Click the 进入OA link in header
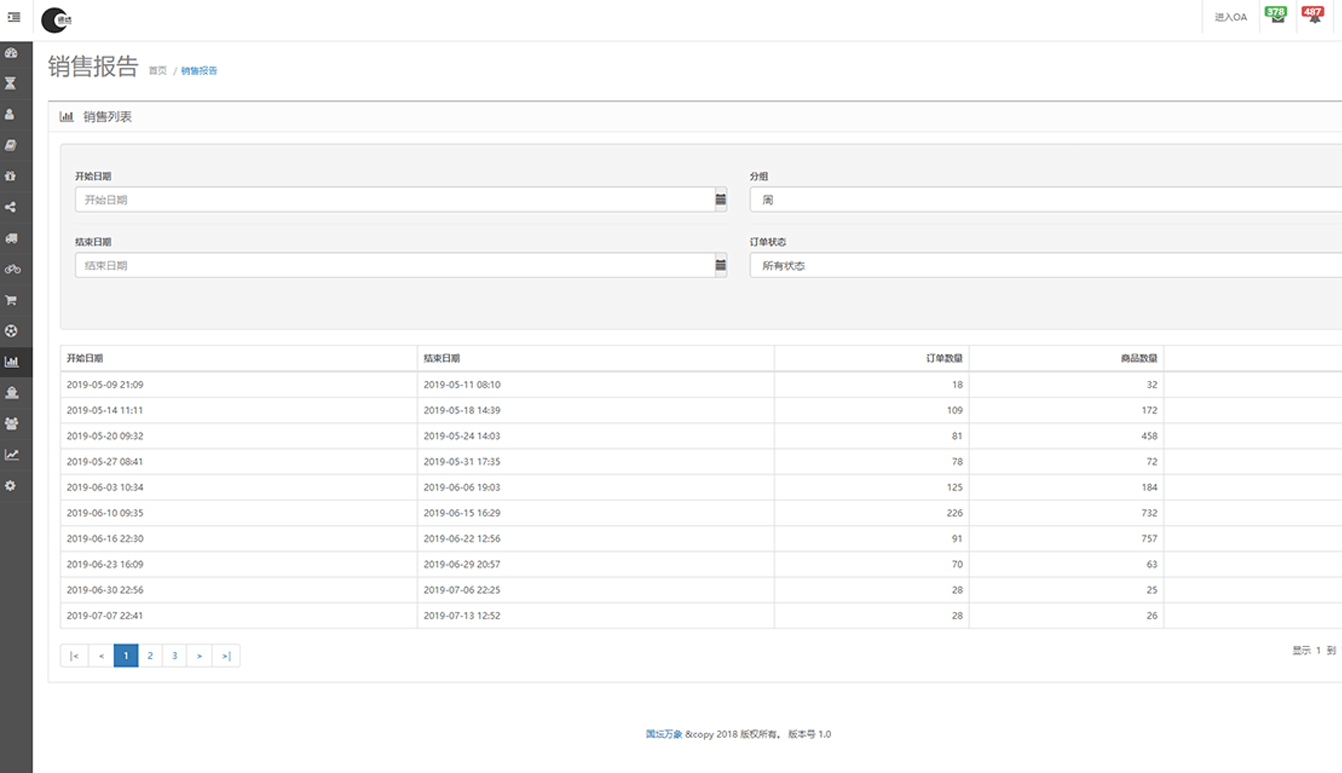This screenshot has width=1342, height=773. coord(1230,17)
